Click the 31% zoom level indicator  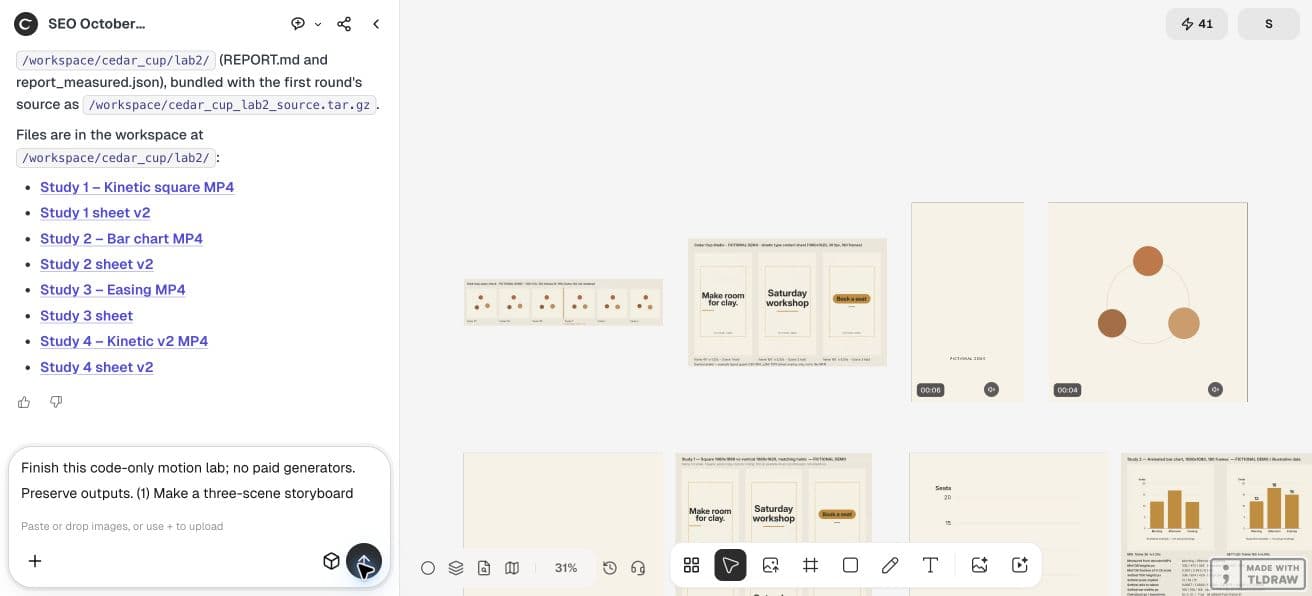pyautogui.click(x=566, y=567)
